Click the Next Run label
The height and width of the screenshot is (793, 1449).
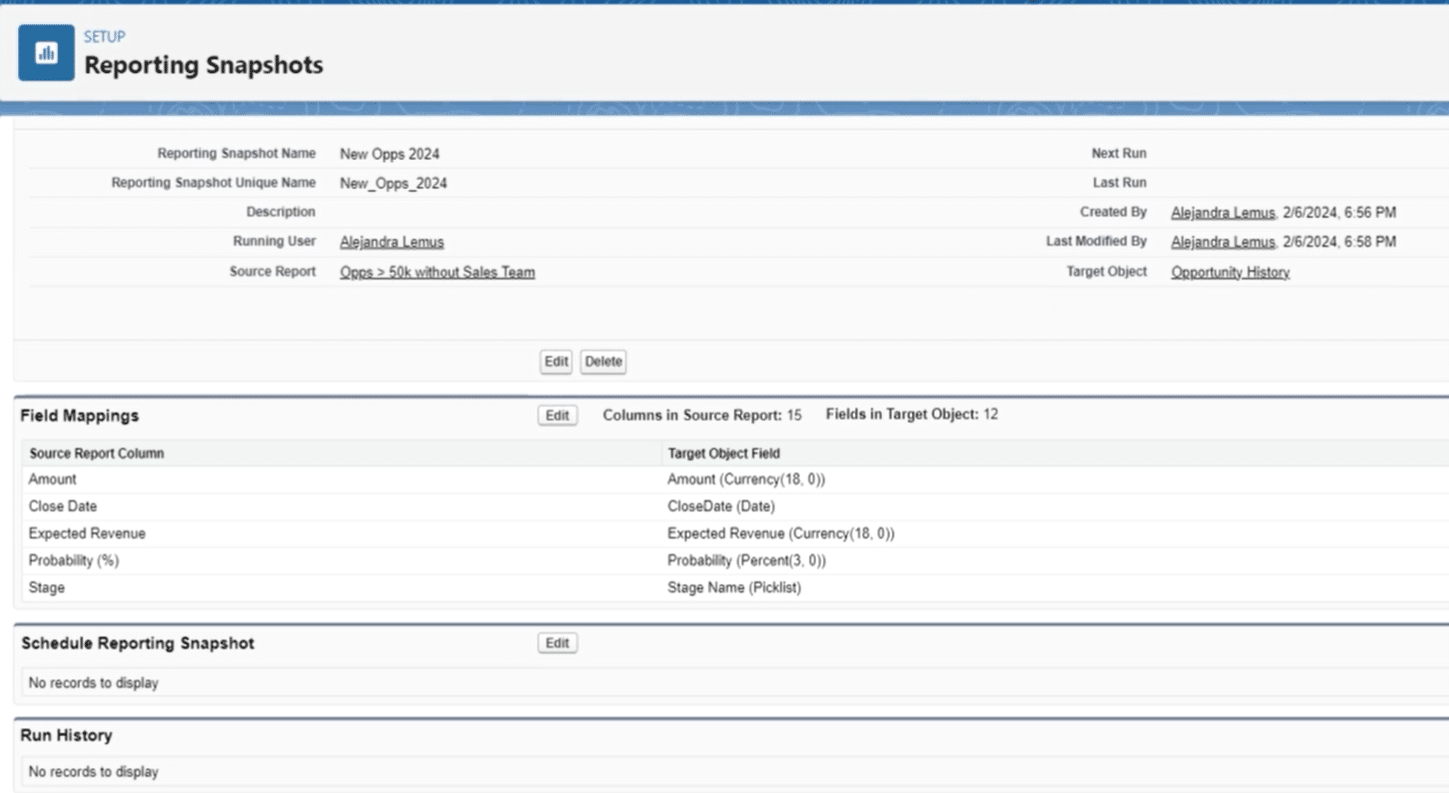click(x=1119, y=154)
